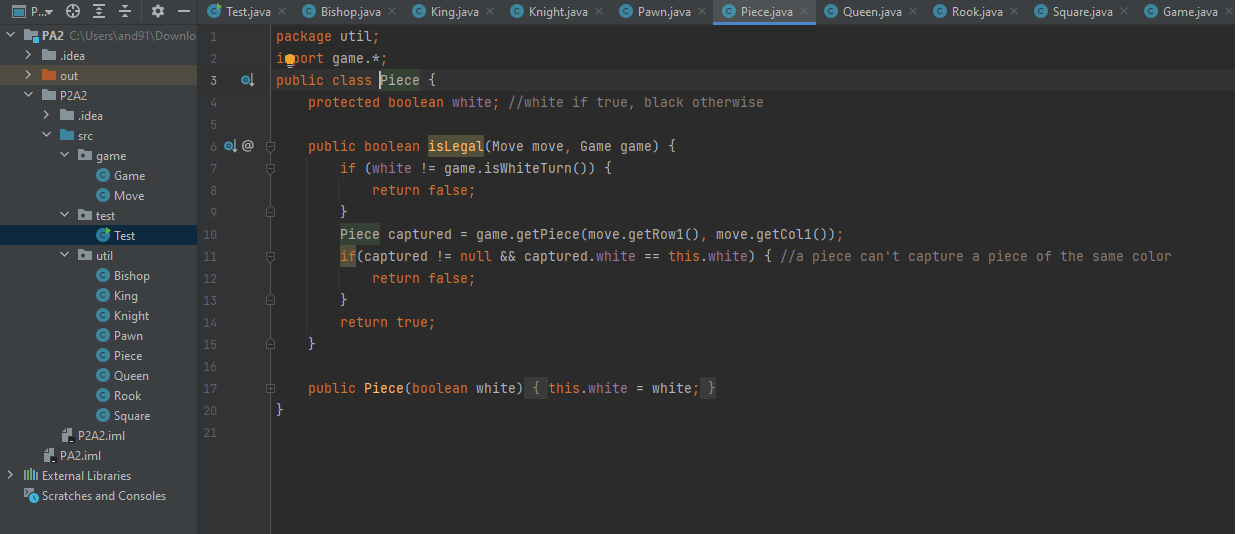Close the Test.java tab
The height and width of the screenshot is (534, 1246).
pos(282,12)
